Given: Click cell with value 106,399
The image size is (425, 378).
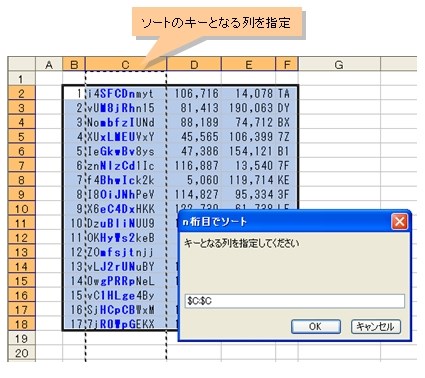Looking at the screenshot, I should coord(248,137).
